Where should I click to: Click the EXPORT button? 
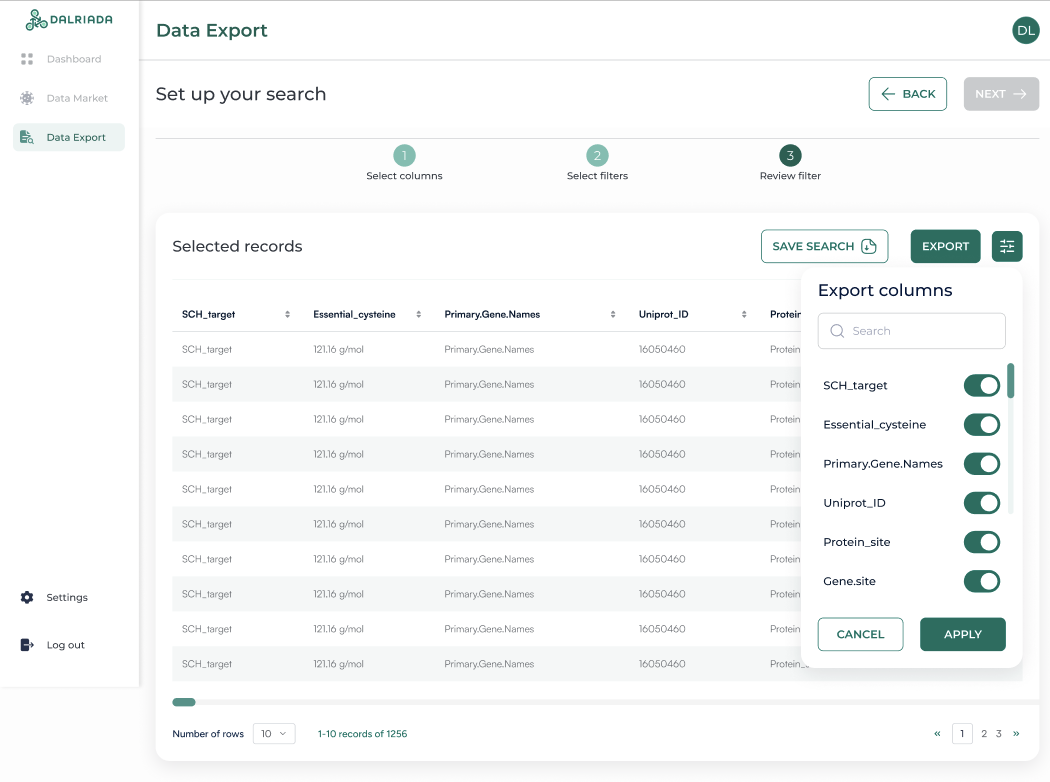click(x=945, y=246)
